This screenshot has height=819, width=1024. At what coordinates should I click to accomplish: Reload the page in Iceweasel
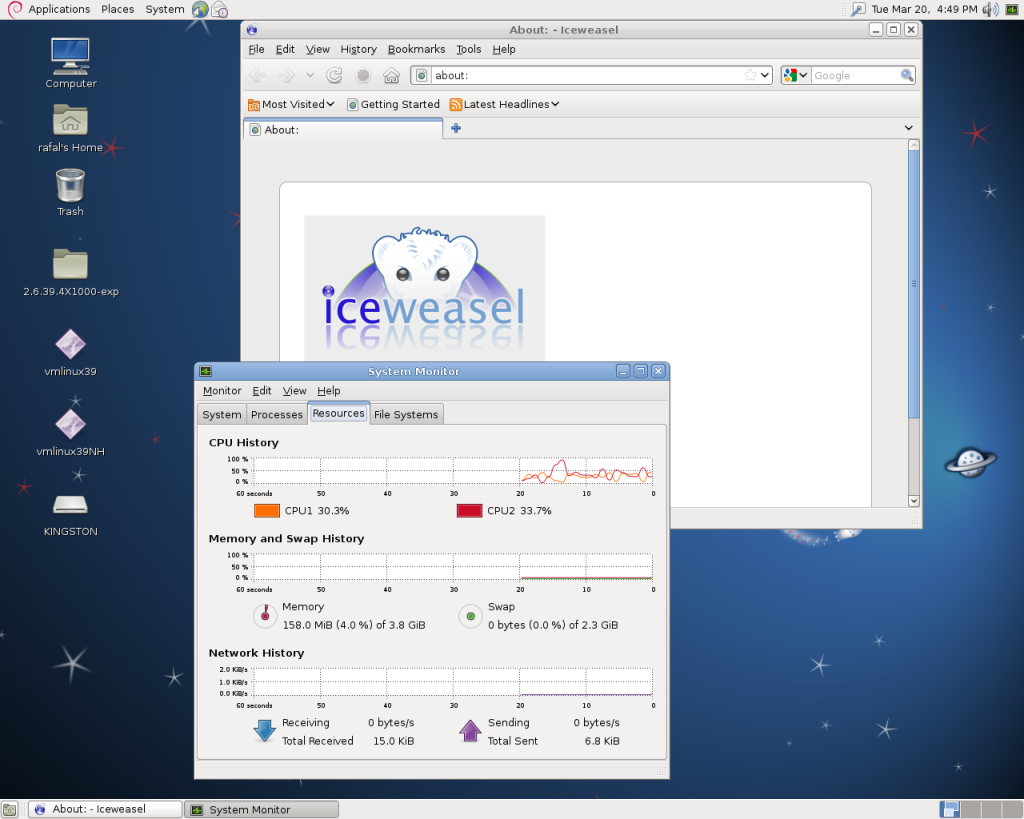coord(334,76)
